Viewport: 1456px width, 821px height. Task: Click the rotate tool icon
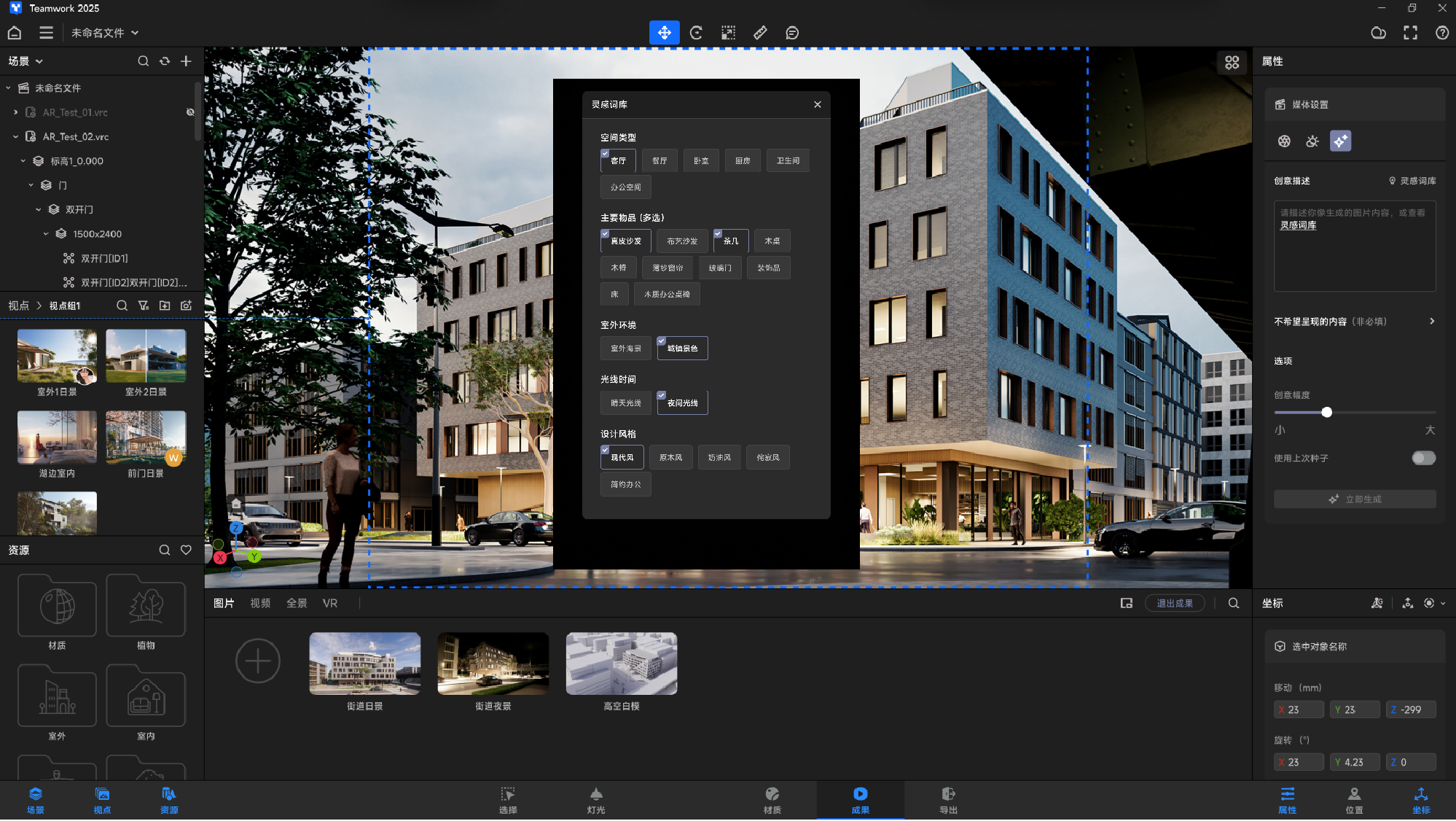[696, 33]
